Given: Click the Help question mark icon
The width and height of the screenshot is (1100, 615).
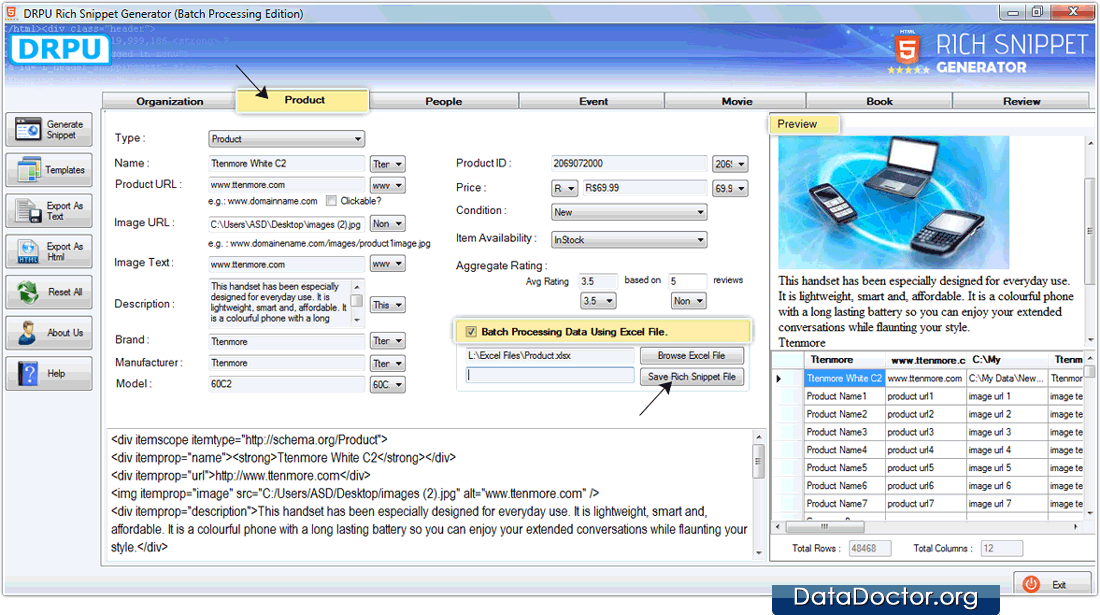Looking at the screenshot, I should 29,373.
